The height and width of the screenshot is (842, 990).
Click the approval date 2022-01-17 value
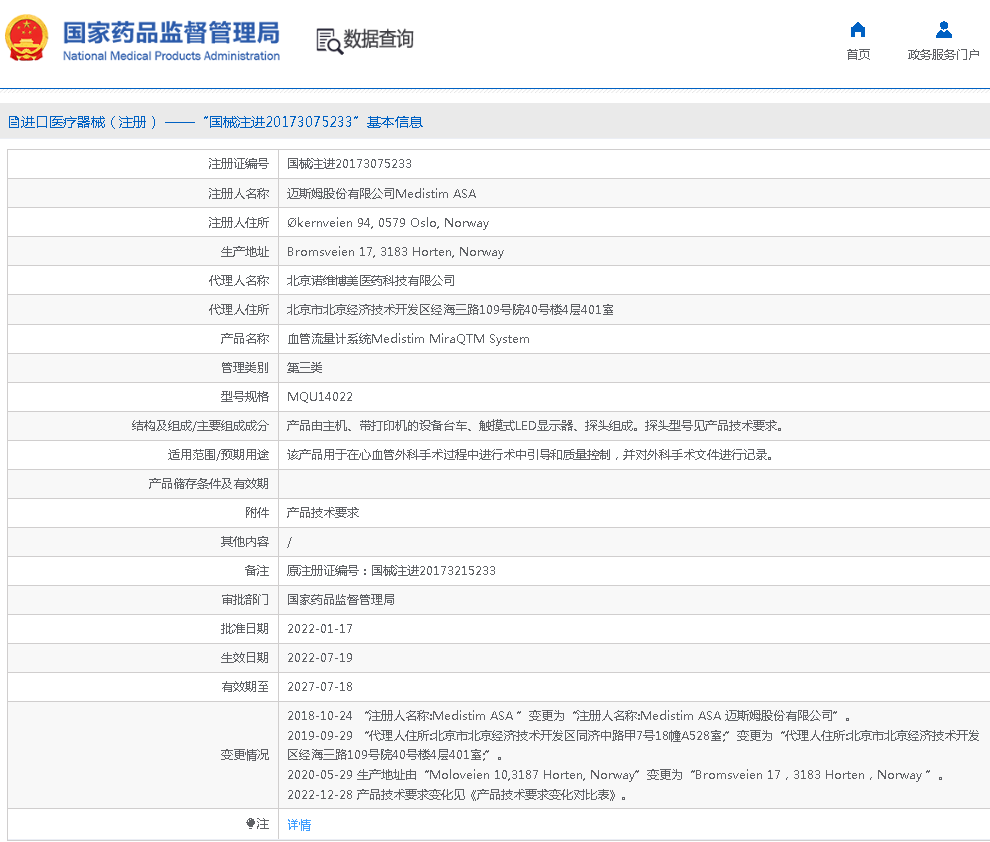click(319, 629)
